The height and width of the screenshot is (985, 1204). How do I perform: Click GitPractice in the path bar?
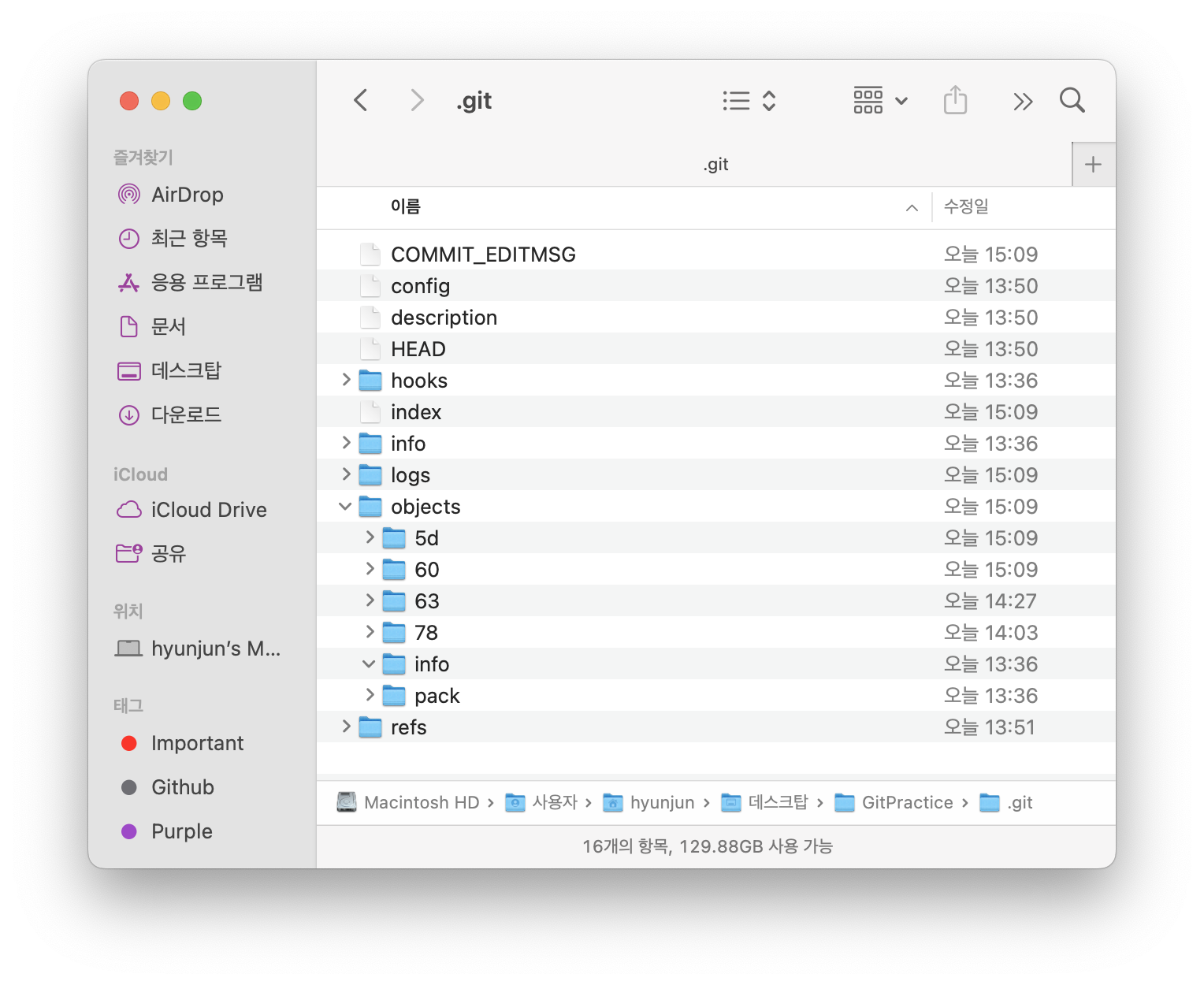tap(894, 802)
